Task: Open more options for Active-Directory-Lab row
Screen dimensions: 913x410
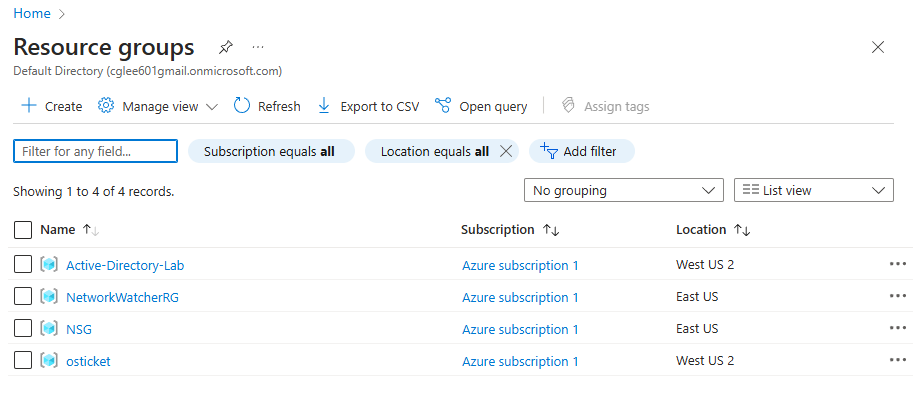Action: (x=897, y=265)
